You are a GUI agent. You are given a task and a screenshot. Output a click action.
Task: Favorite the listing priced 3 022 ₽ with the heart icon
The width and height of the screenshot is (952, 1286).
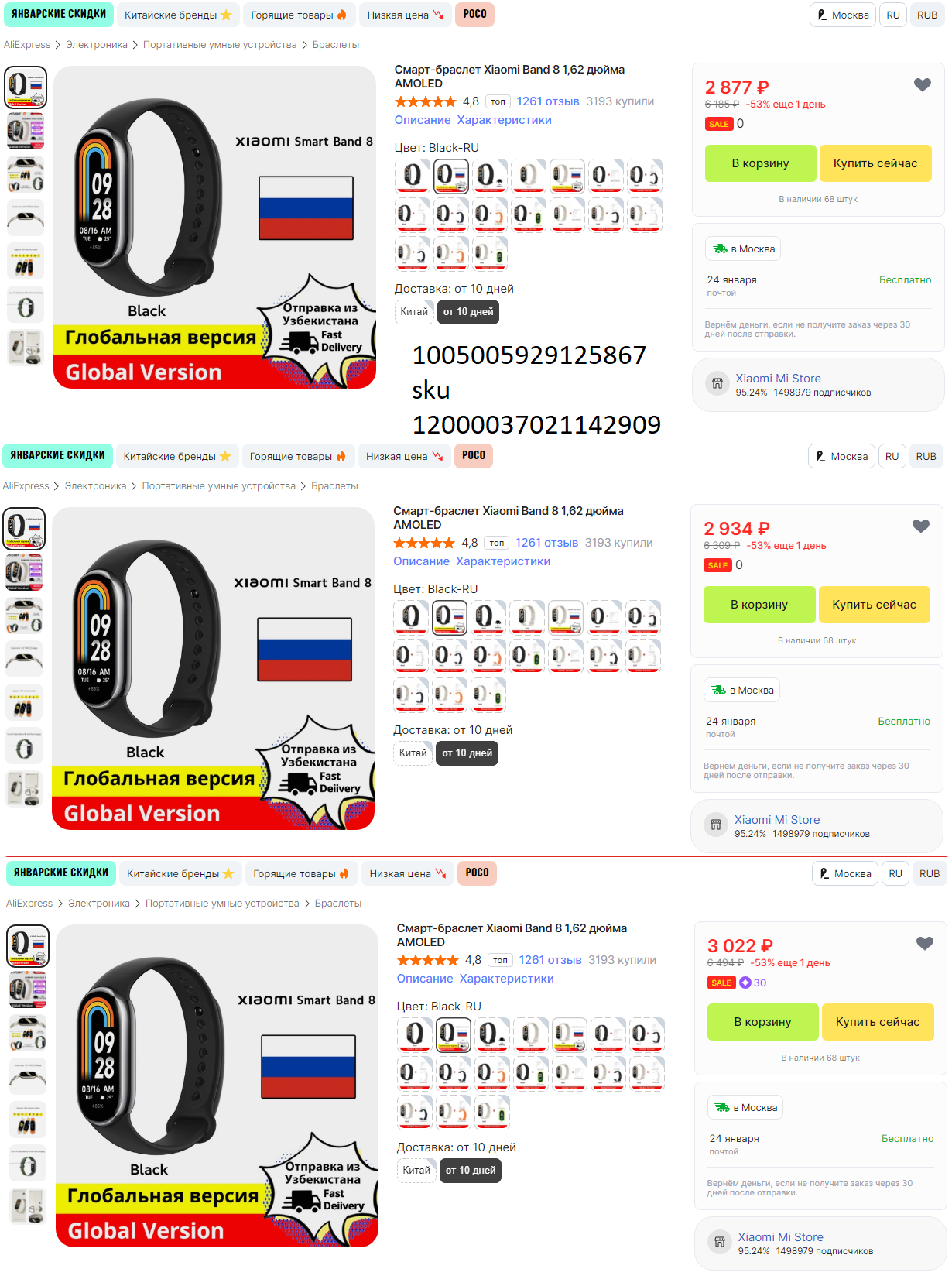[x=924, y=944]
